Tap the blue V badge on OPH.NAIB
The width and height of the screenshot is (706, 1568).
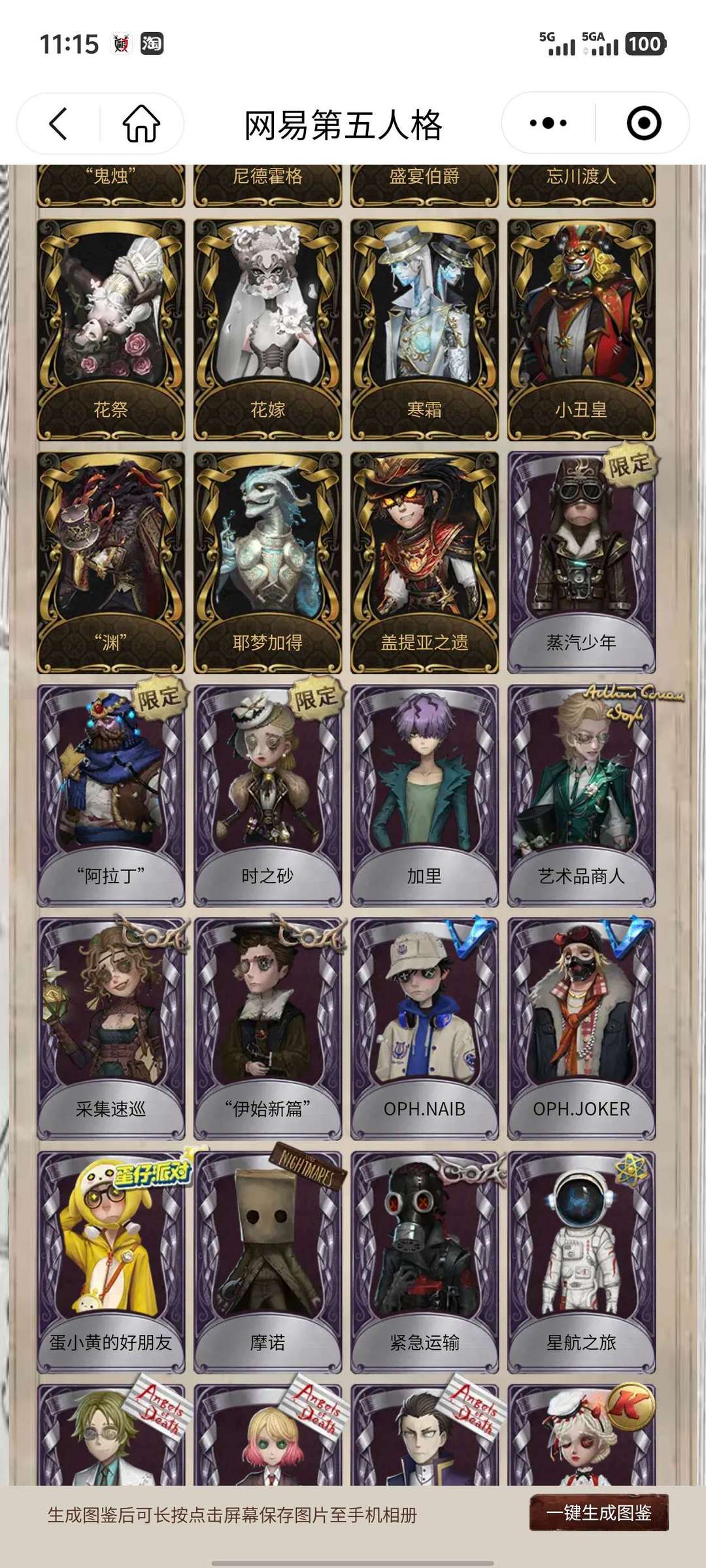pos(472,936)
